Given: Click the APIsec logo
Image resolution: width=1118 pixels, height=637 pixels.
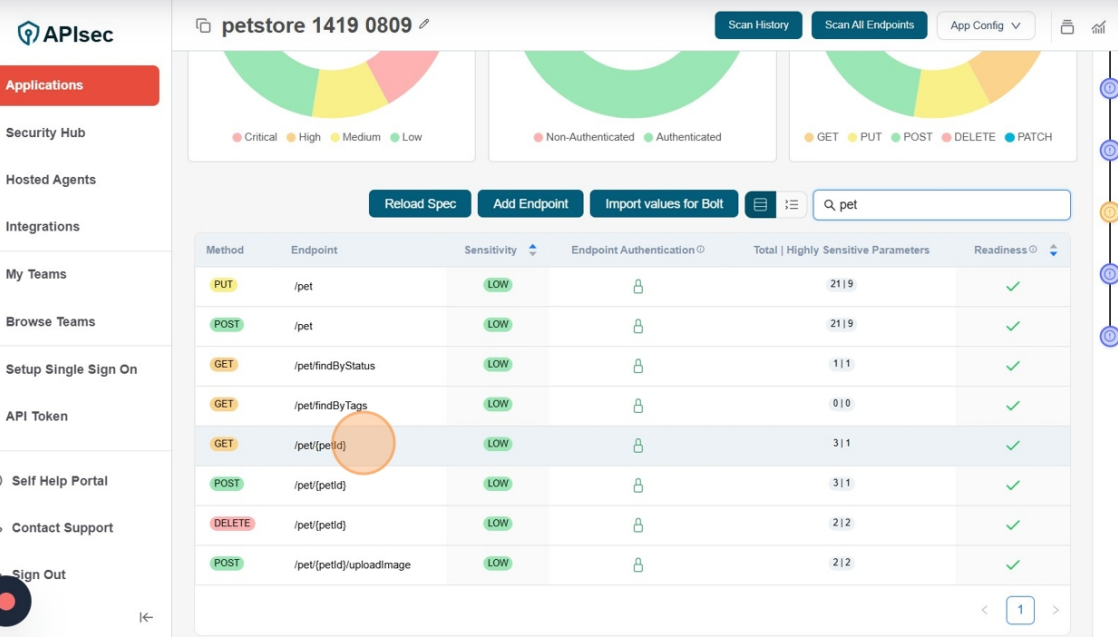Looking at the screenshot, I should pos(65,32).
